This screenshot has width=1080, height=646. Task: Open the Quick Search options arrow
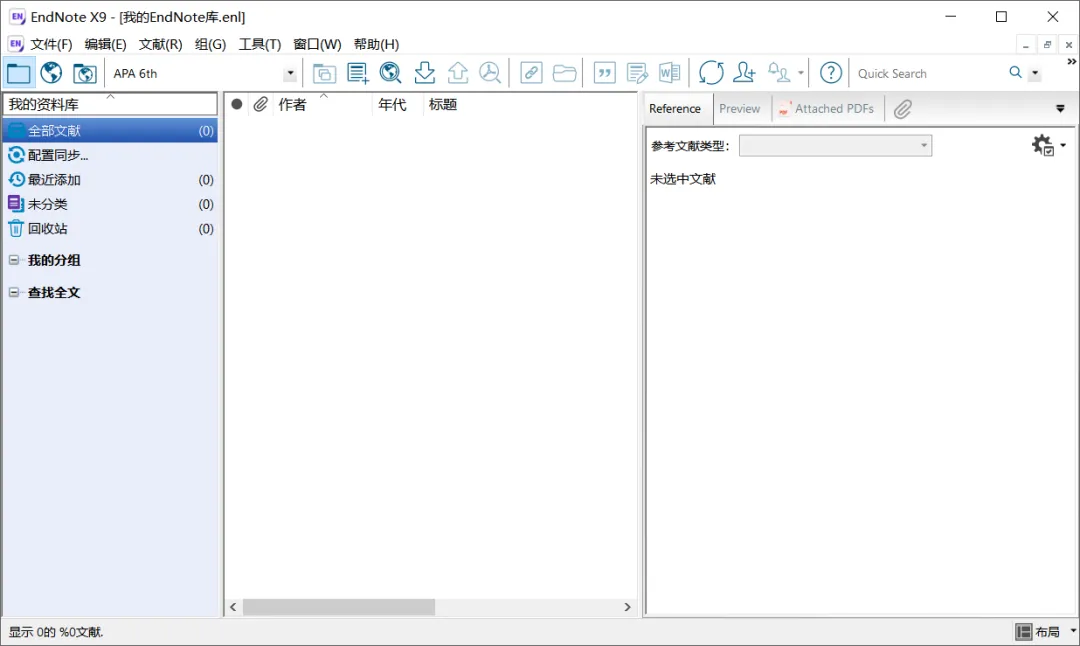click(1035, 73)
